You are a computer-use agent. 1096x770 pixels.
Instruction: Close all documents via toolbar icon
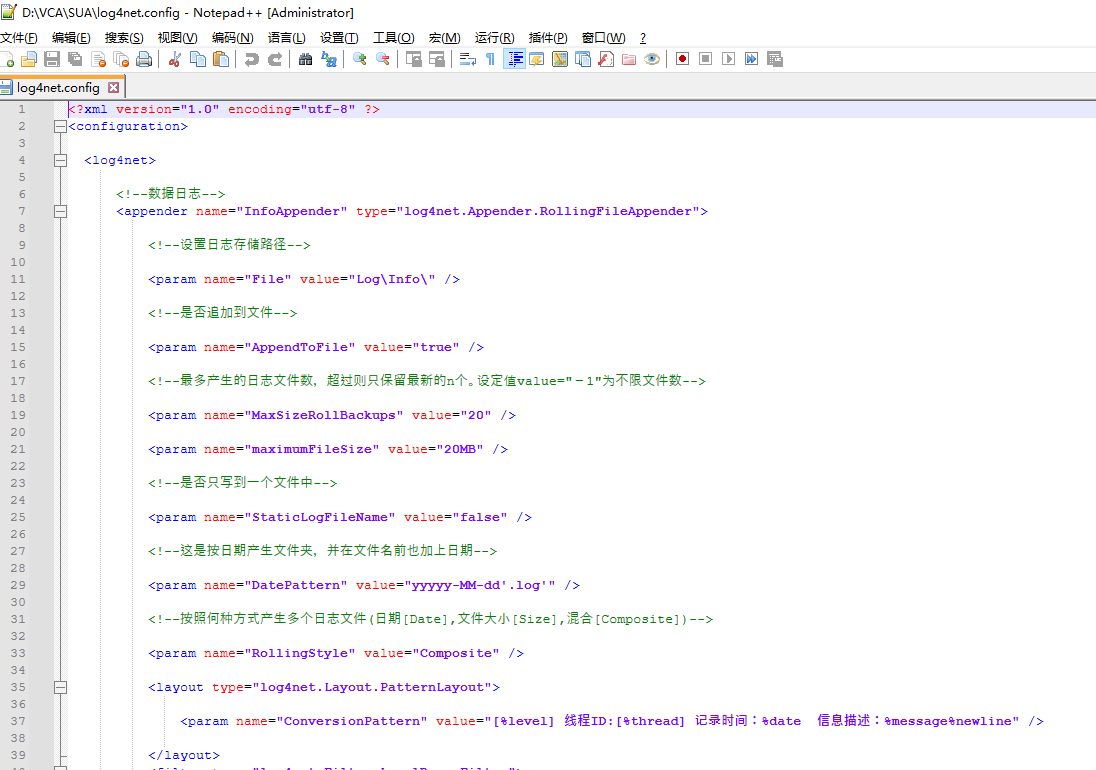tap(121, 59)
